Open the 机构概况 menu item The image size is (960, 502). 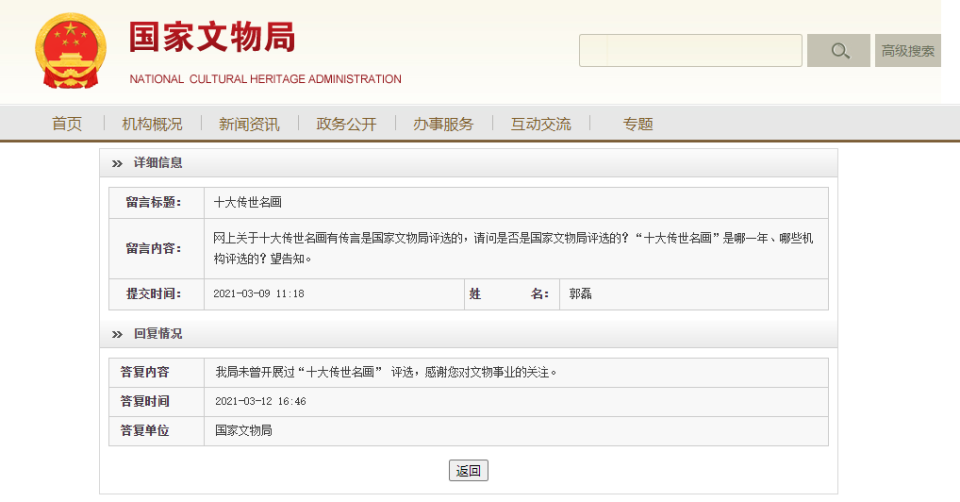(152, 124)
